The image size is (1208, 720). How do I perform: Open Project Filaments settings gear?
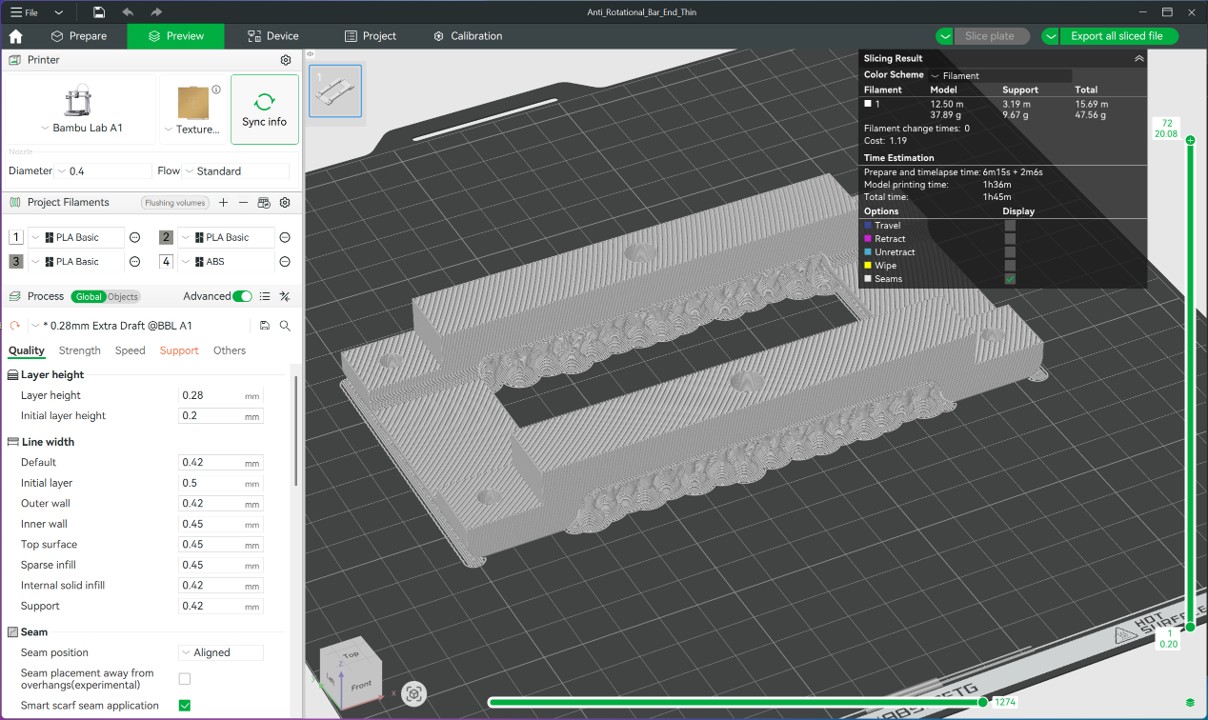point(284,203)
